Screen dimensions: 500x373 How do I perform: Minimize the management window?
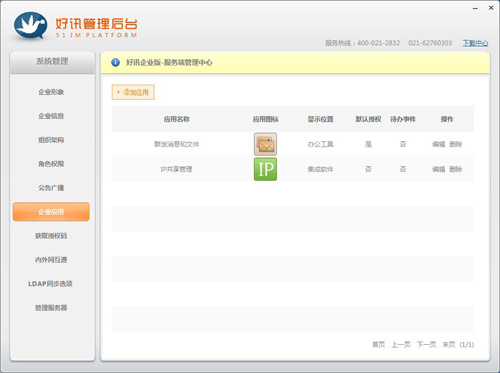pos(475,8)
